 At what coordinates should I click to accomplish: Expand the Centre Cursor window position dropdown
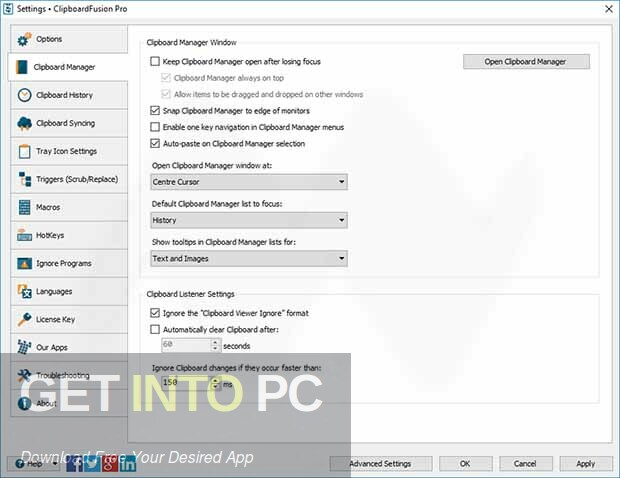[x=249, y=182]
